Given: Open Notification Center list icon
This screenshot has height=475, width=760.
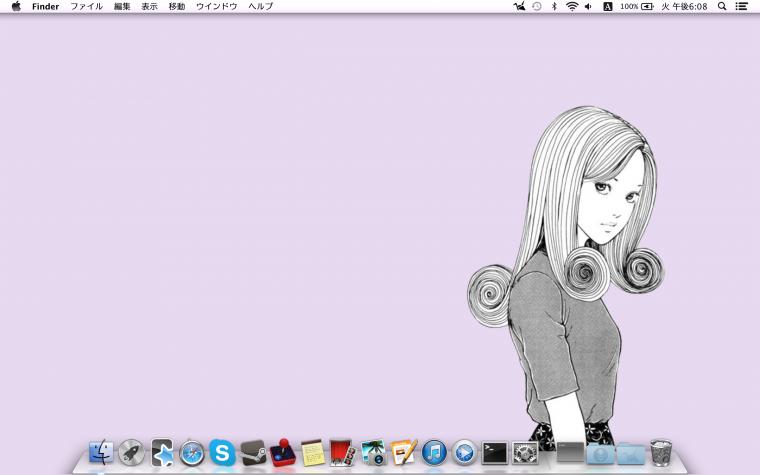Looking at the screenshot, I should [741, 6].
